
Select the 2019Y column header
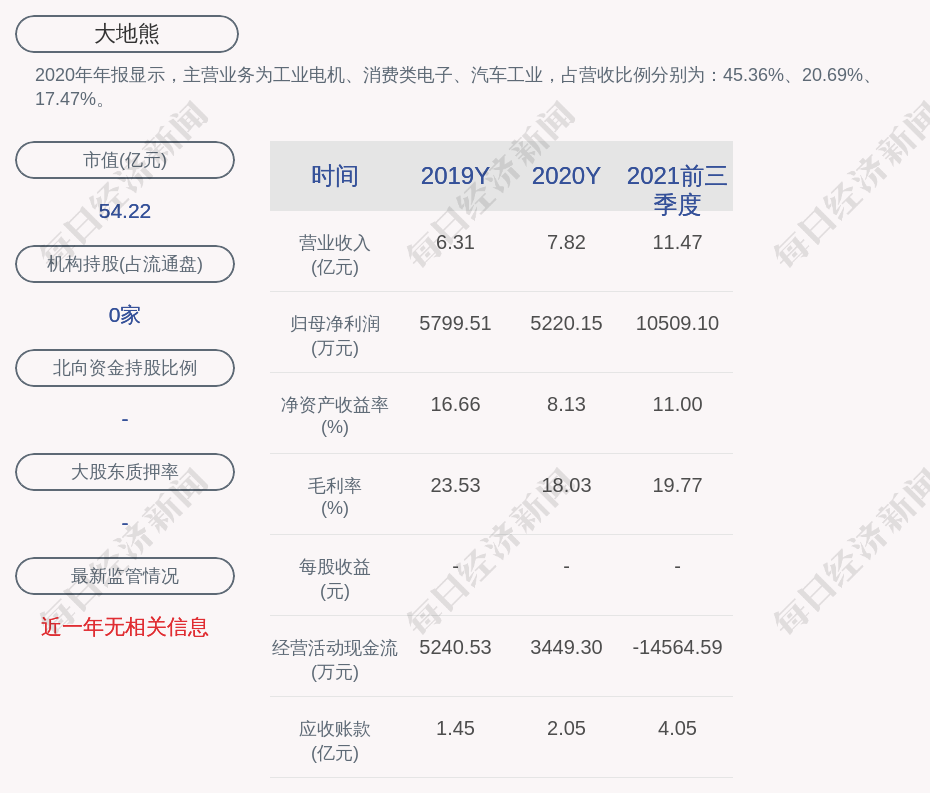[x=455, y=176]
